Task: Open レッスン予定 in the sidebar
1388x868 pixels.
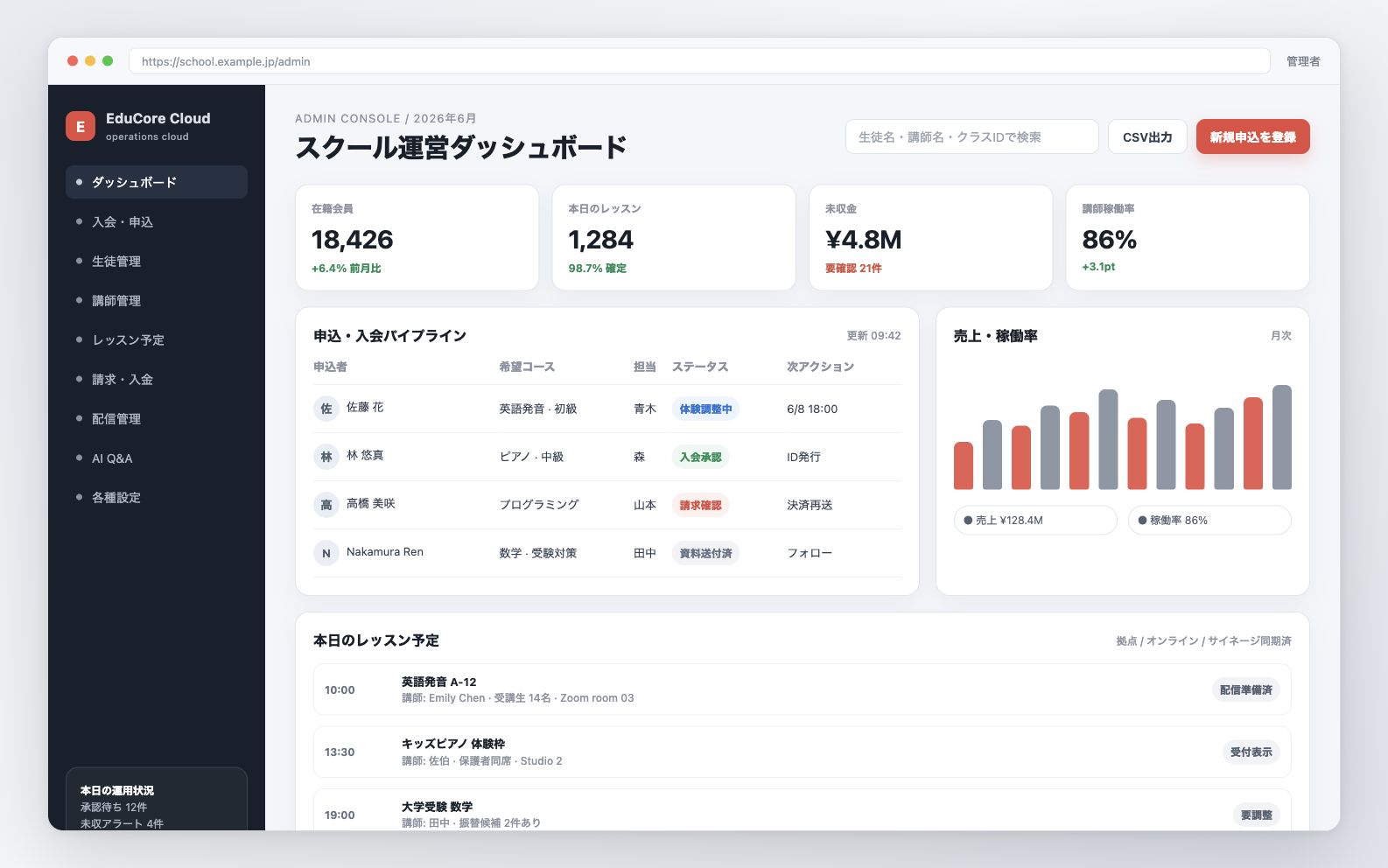Action: pos(157,339)
